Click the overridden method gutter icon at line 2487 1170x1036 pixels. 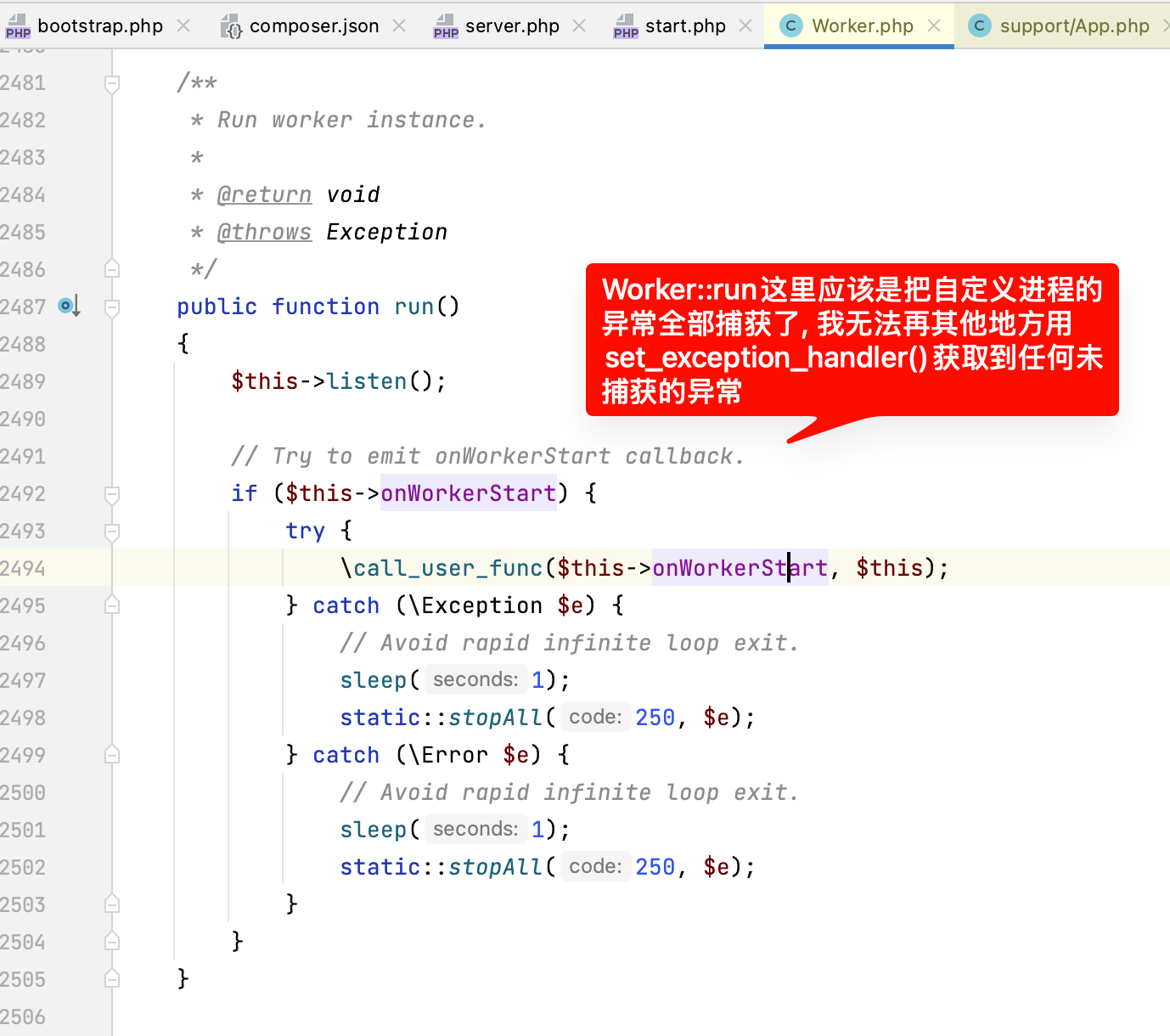(68, 306)
